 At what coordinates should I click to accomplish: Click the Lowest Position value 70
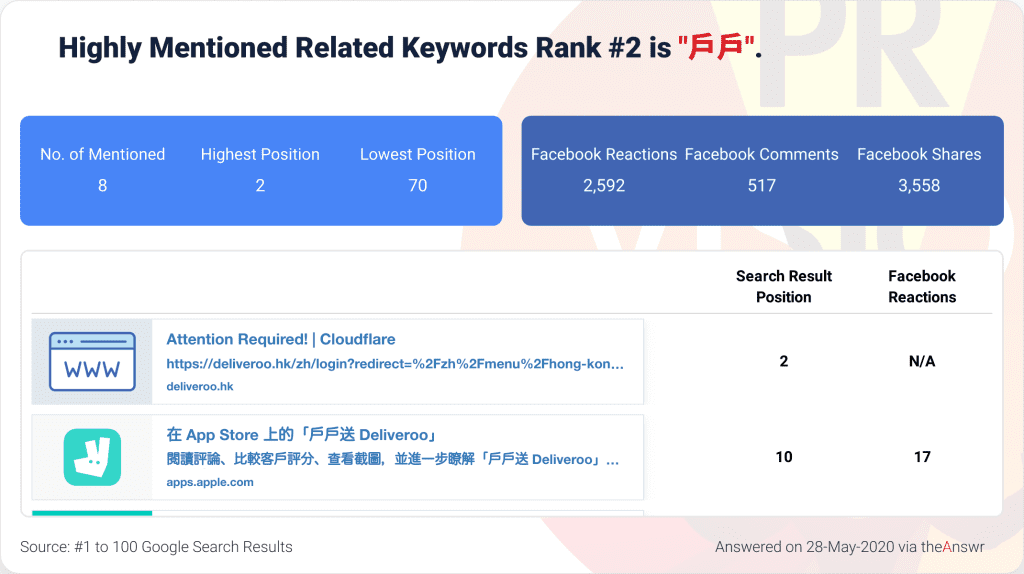418,185
